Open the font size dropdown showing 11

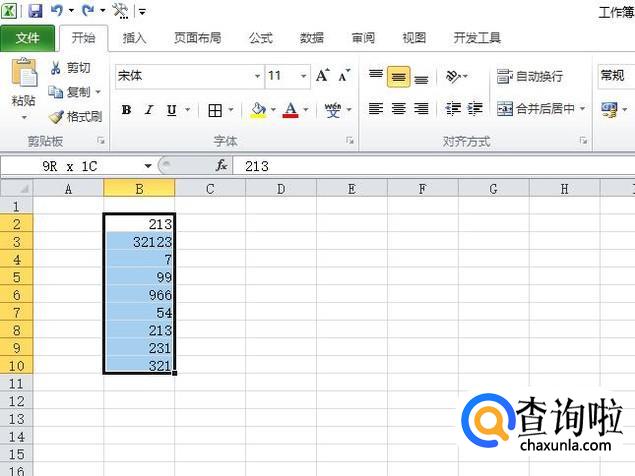pos(303,76)
